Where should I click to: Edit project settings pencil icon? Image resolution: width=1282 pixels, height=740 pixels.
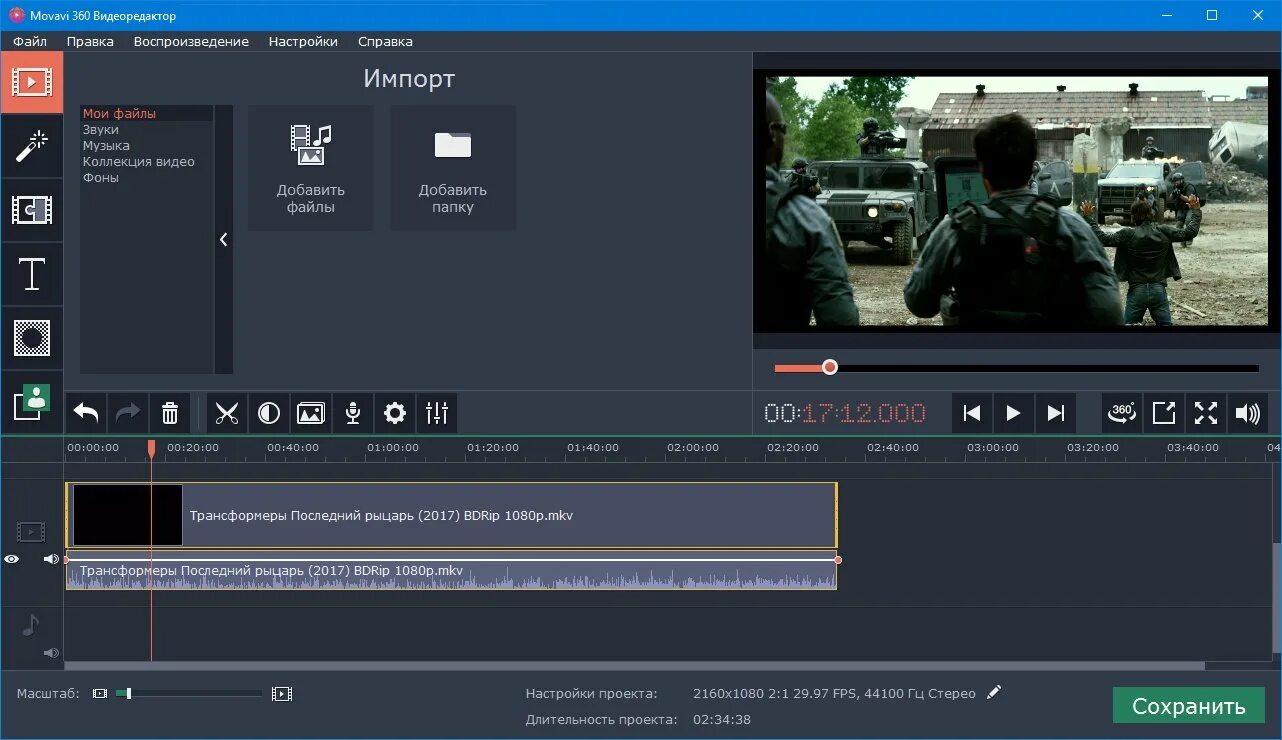point(993,692)
